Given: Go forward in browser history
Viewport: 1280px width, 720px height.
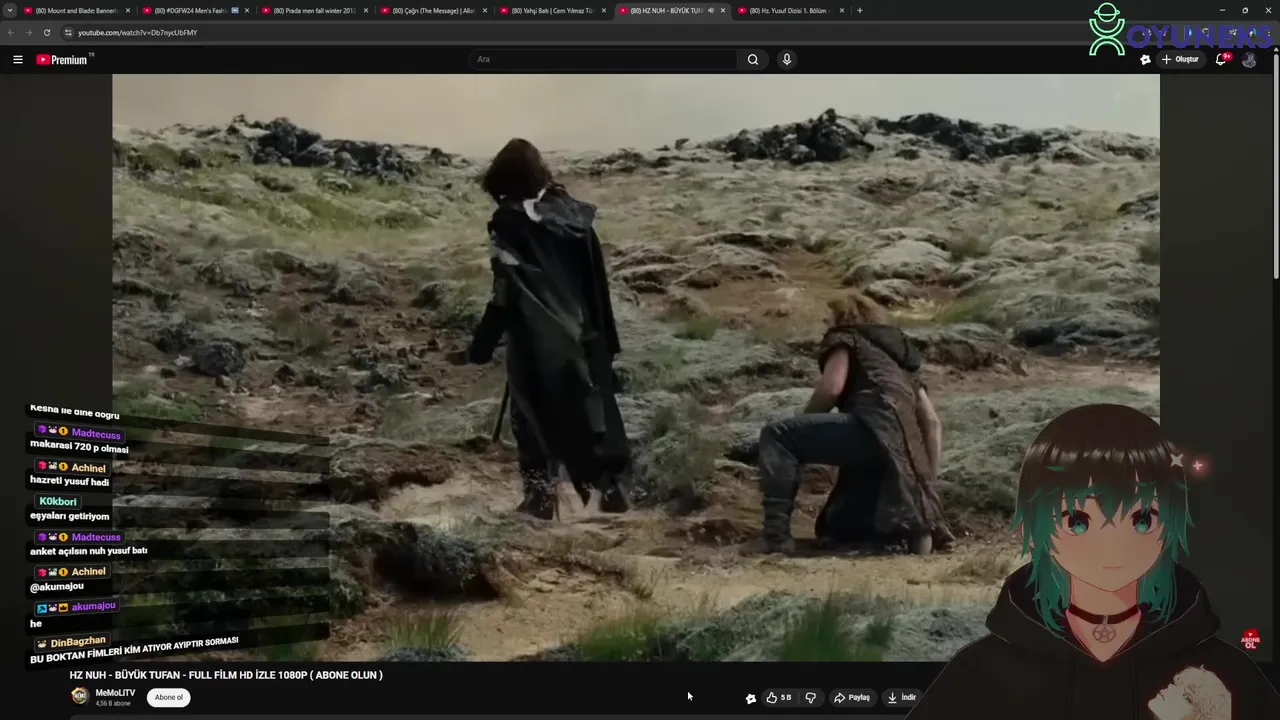Looking at the screenshot, I should (x=29, y=32).
